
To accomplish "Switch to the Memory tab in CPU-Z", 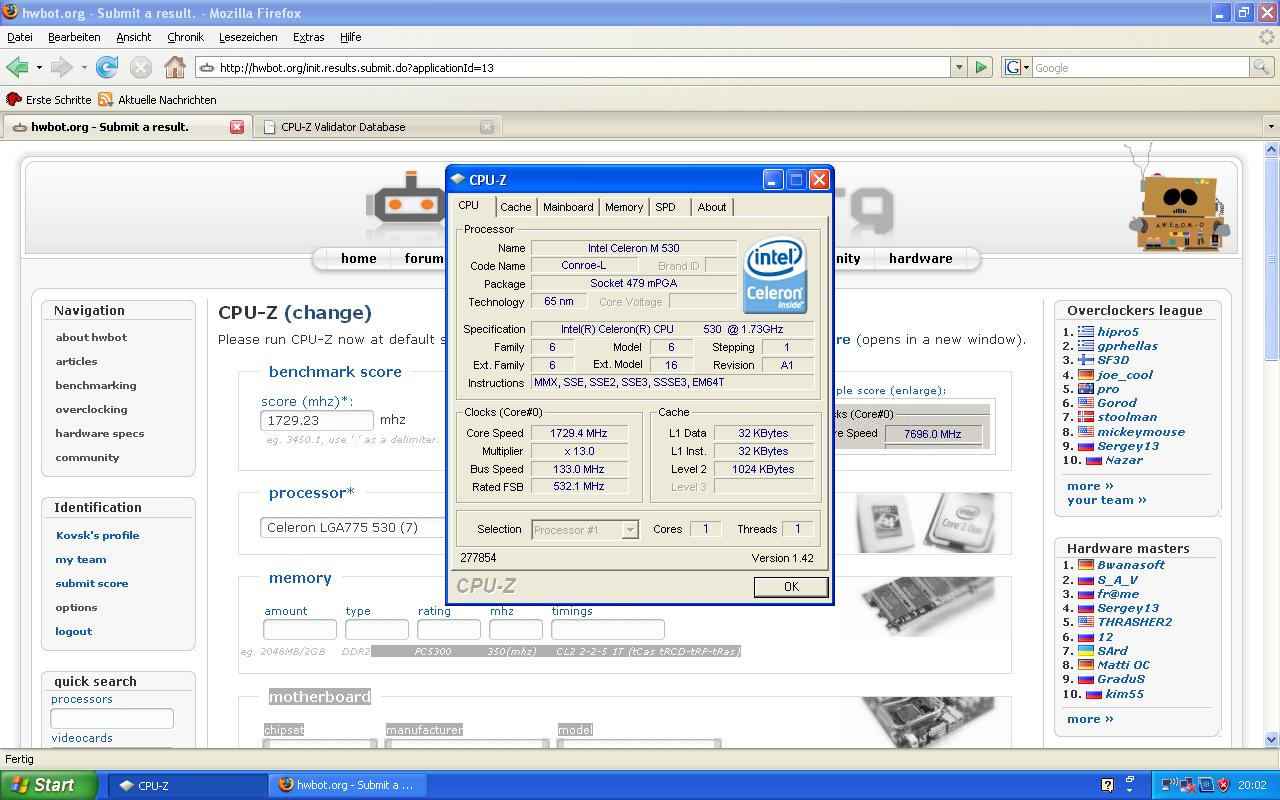I will click(x=624, y=207).
